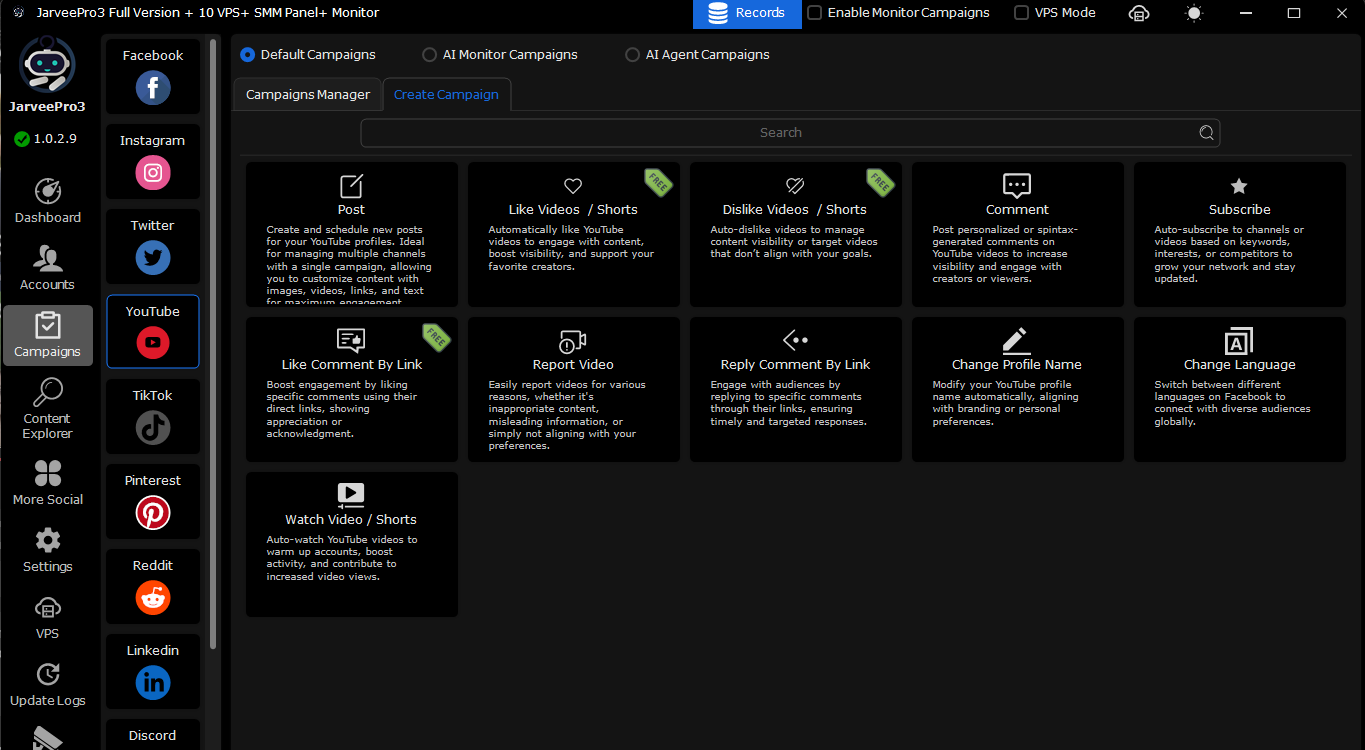
Task: Select AI Monitor Campaigns radio button
Action: pyautogui.click(x=430, y=55)
